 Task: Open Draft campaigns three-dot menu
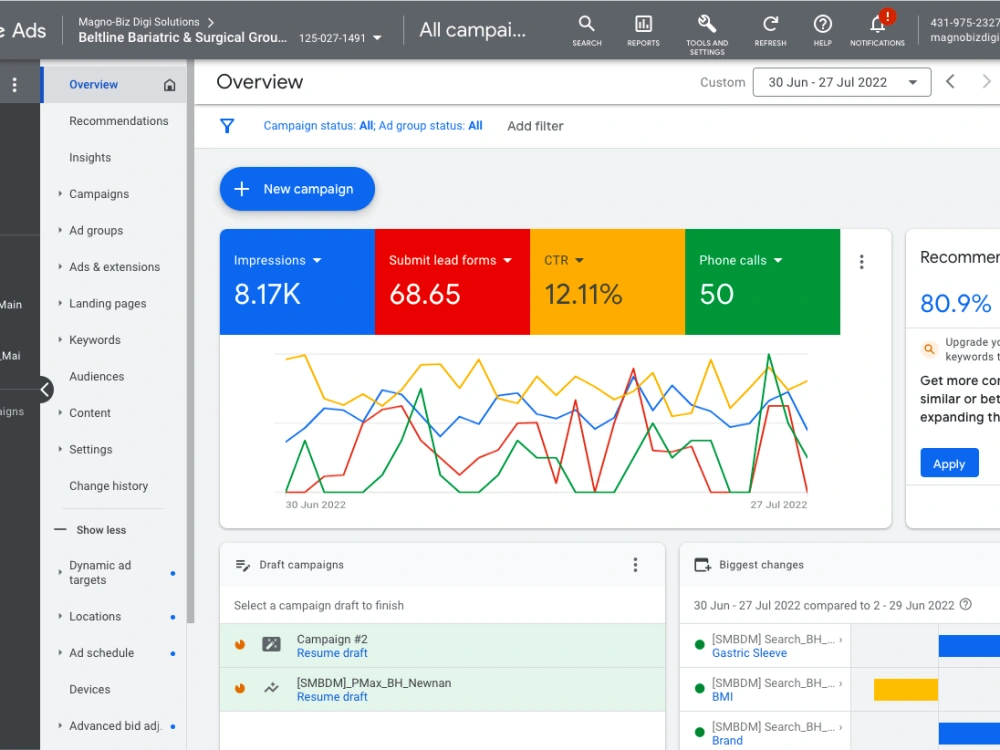point(635,564)
